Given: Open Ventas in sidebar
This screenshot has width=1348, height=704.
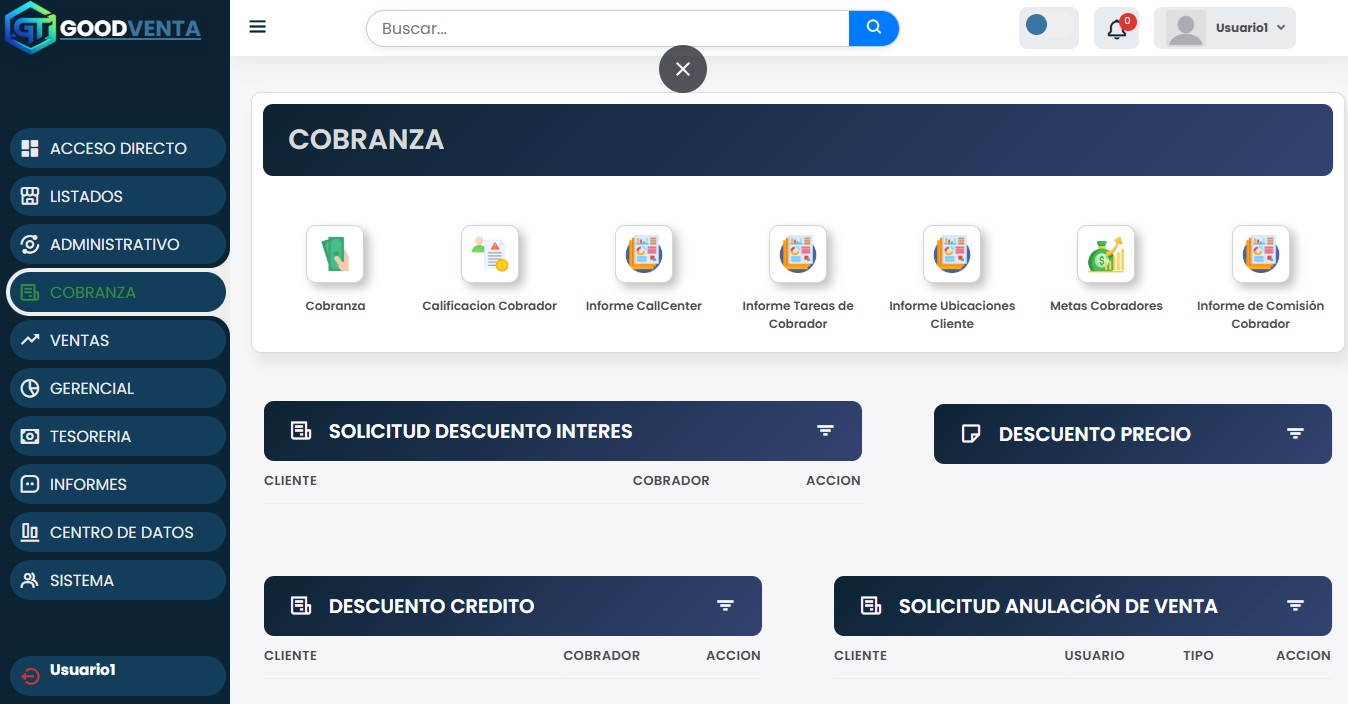Looking at the screenshot, I should (x=118, y=340).
